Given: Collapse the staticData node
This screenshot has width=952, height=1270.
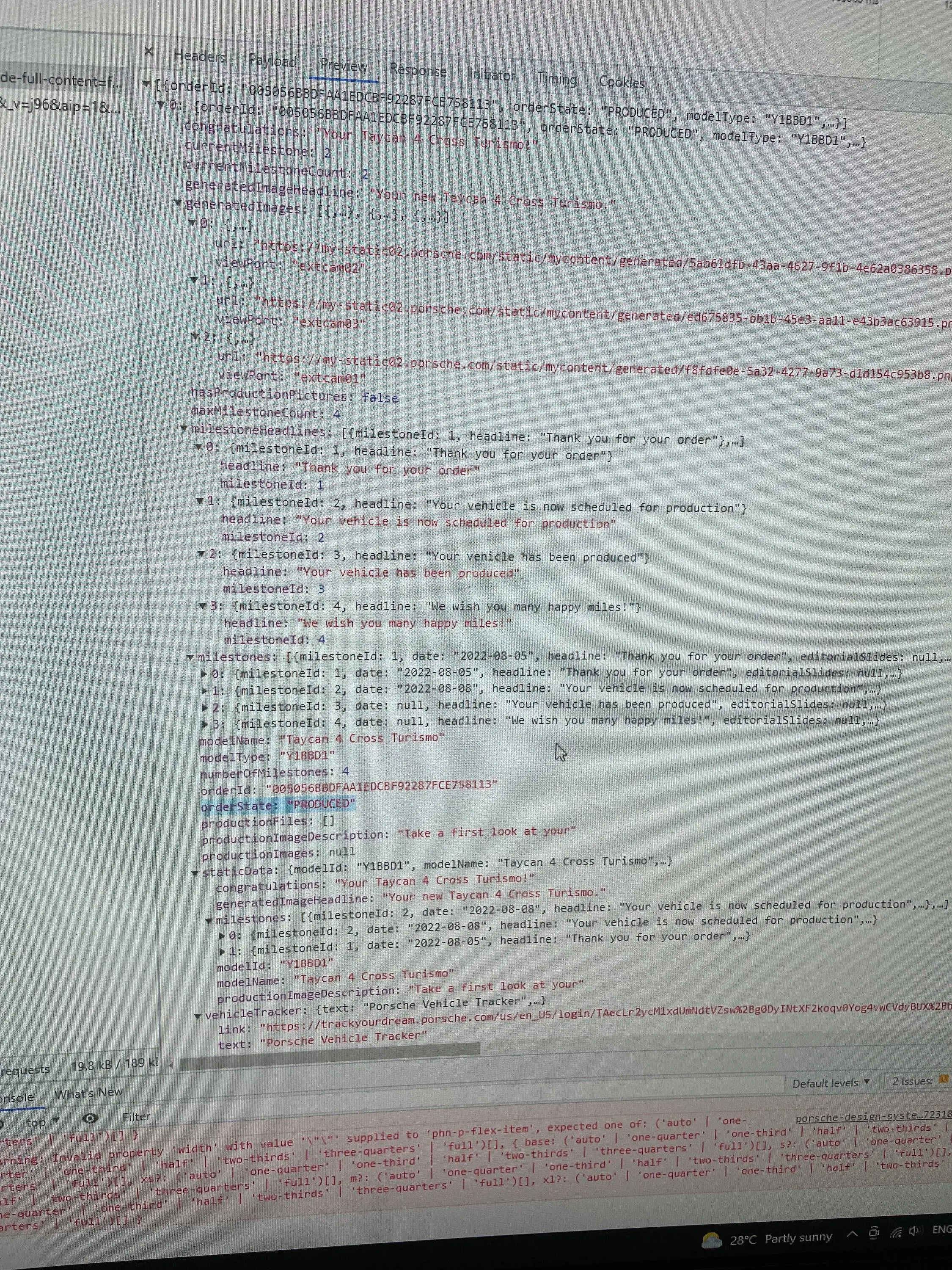Looking at the screenshot, I should pos(195,873).
